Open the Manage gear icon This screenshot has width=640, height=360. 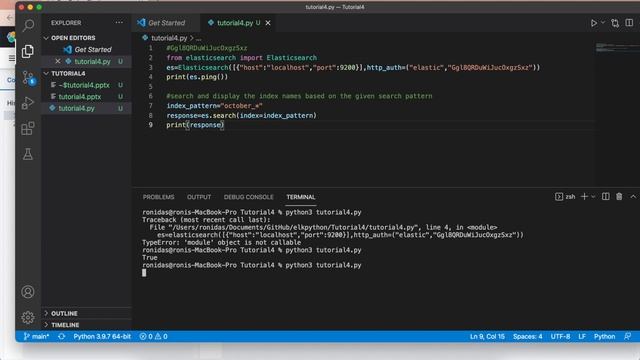(28, 317)
